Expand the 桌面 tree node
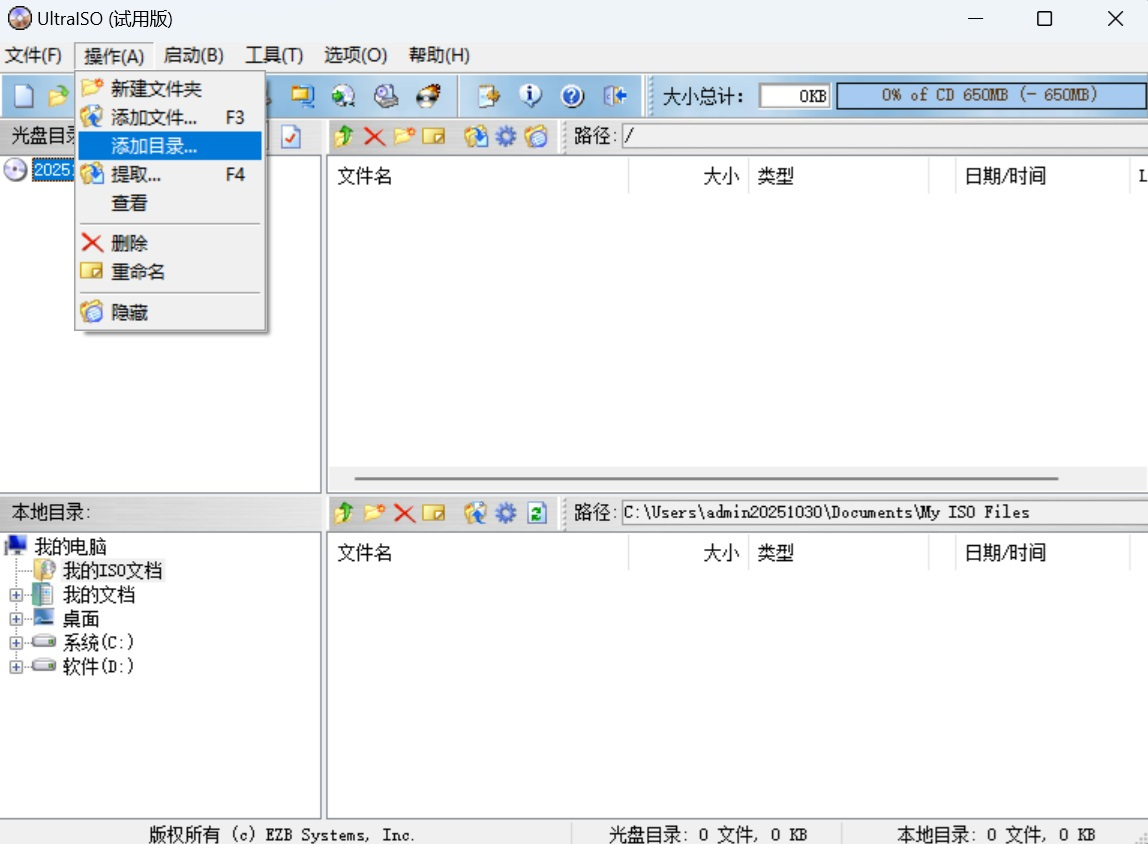 coord(16,619)
